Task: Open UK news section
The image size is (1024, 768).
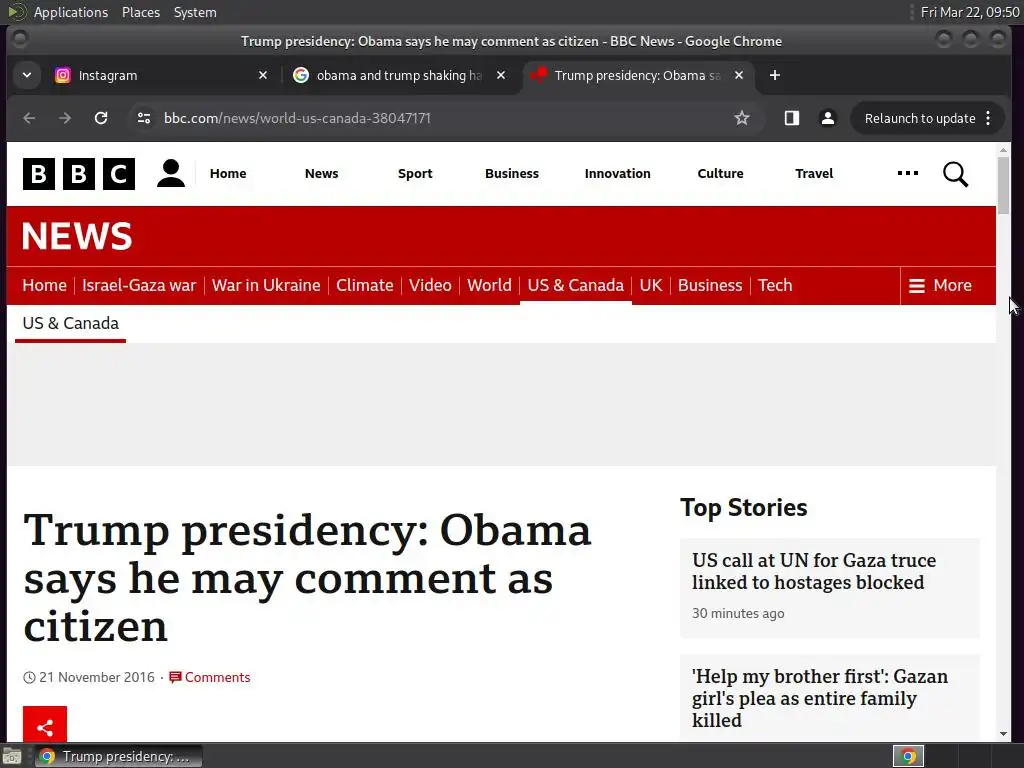Action: [x=651, y=285]
